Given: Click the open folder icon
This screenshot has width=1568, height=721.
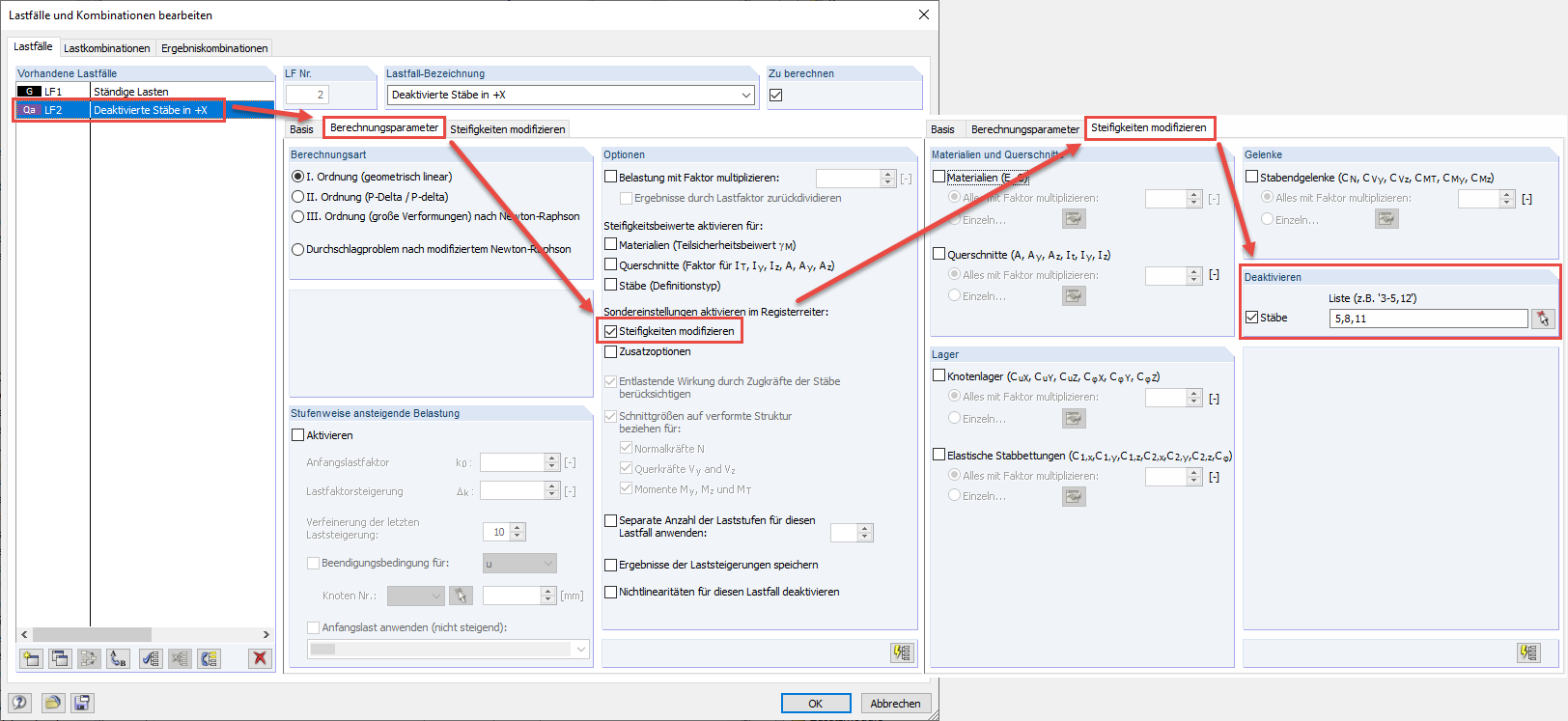Looking at the screenshot, I should click(x=52, y=703).
